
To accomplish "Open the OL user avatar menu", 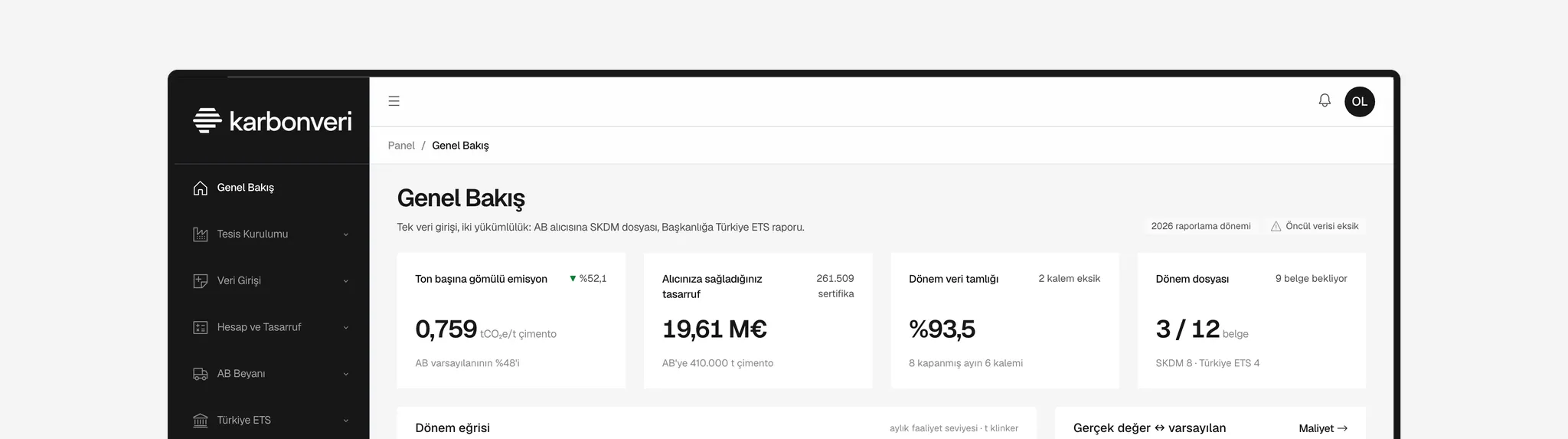I will 1359,101.
